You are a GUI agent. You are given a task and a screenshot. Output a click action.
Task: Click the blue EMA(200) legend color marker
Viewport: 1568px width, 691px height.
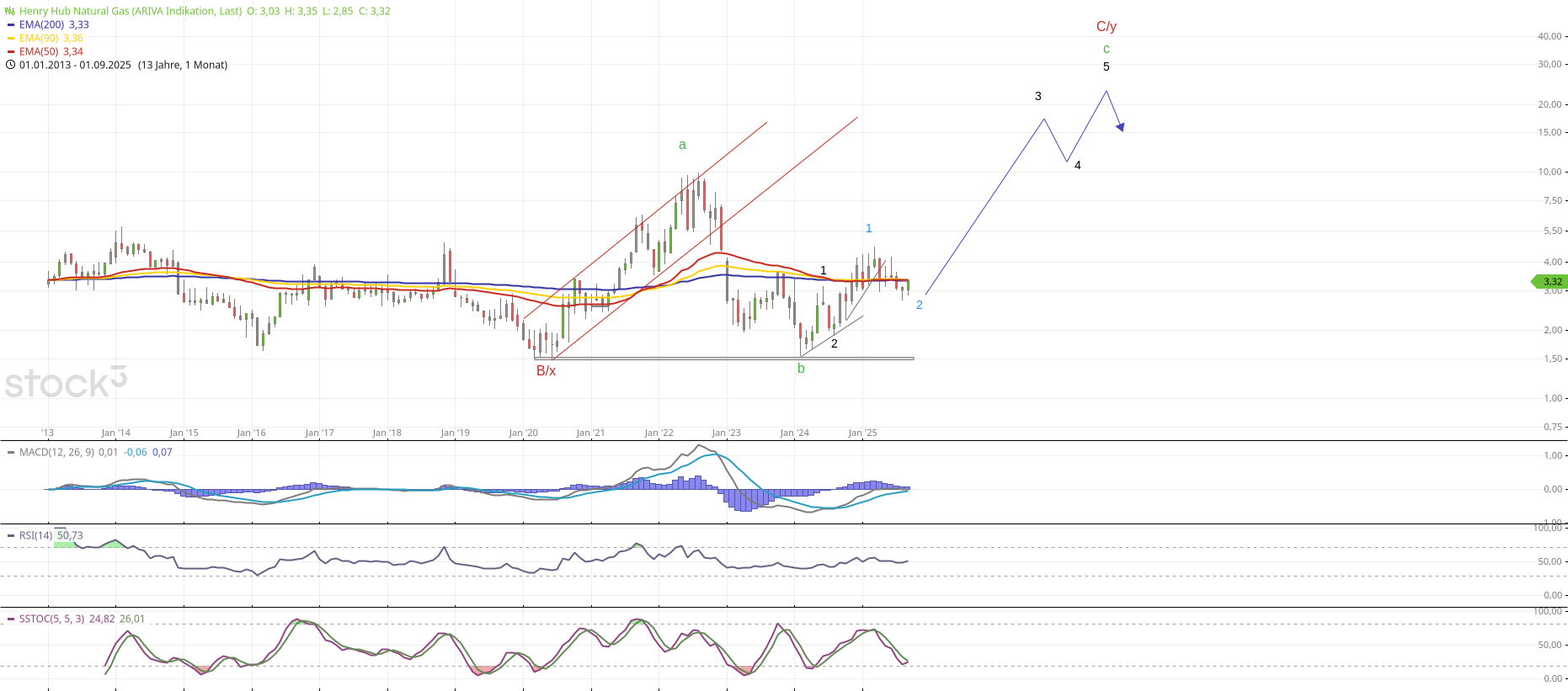click(x=11, y=24)
